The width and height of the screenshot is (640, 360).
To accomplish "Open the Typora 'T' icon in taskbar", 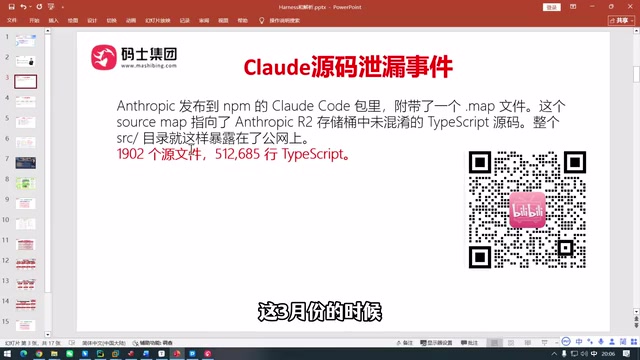I will coord(162,353).
